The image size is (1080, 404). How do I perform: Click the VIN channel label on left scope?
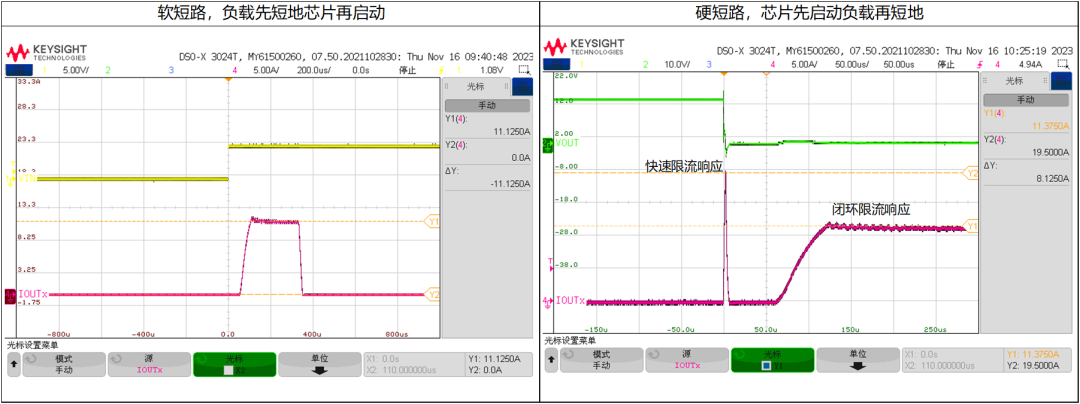25,178
